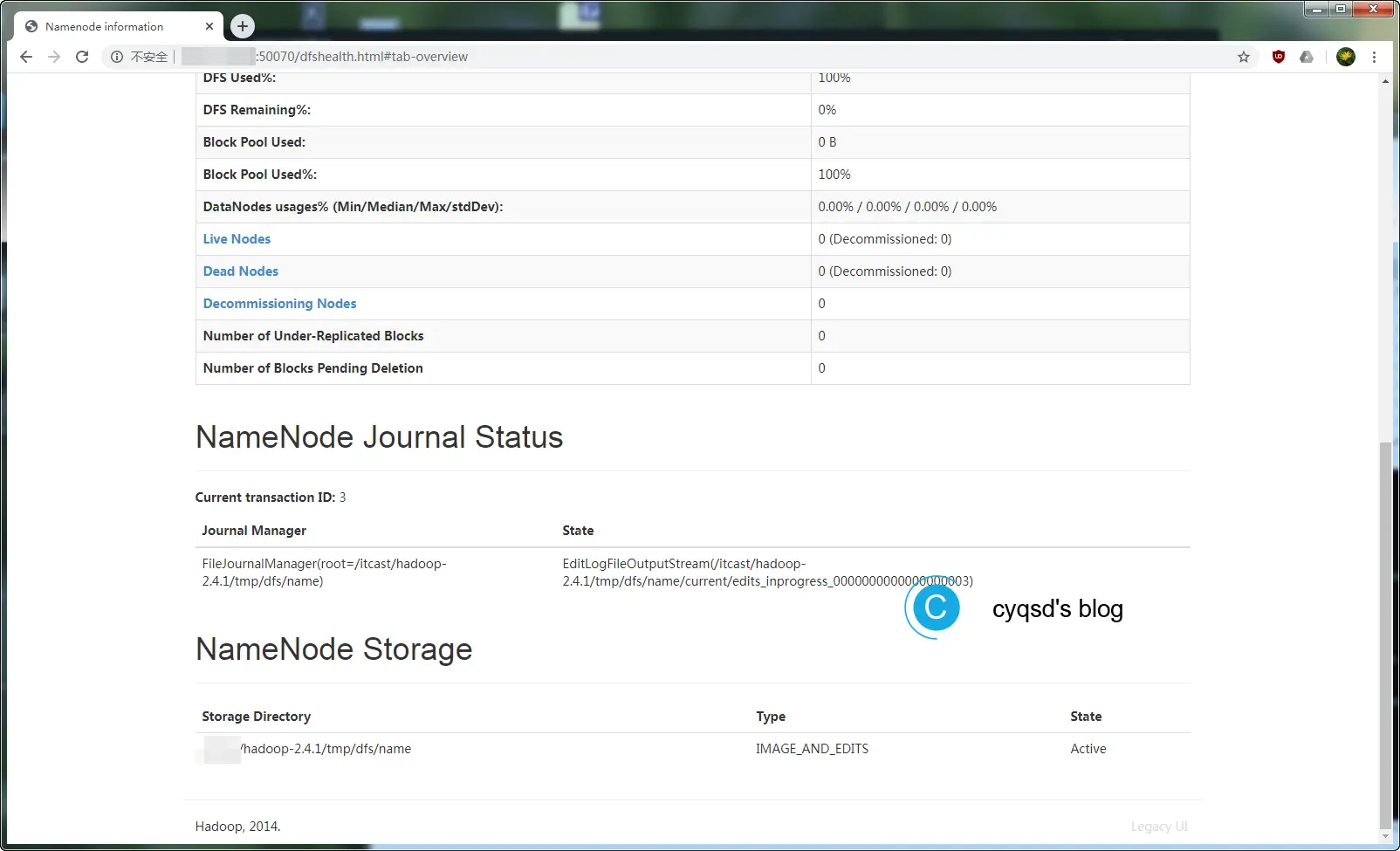Open the Decommissioning Nodes link
The width and height of the screenshot is (1400, 851).
pyautogui.click(x=279, y=304)
